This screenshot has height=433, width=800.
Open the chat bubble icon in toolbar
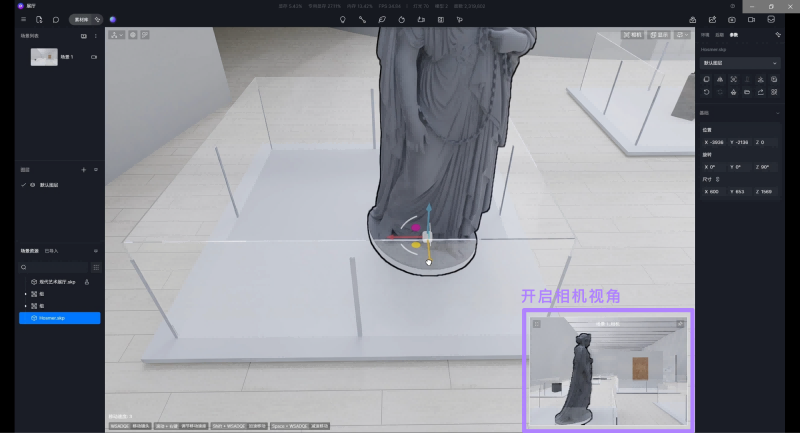55,19
